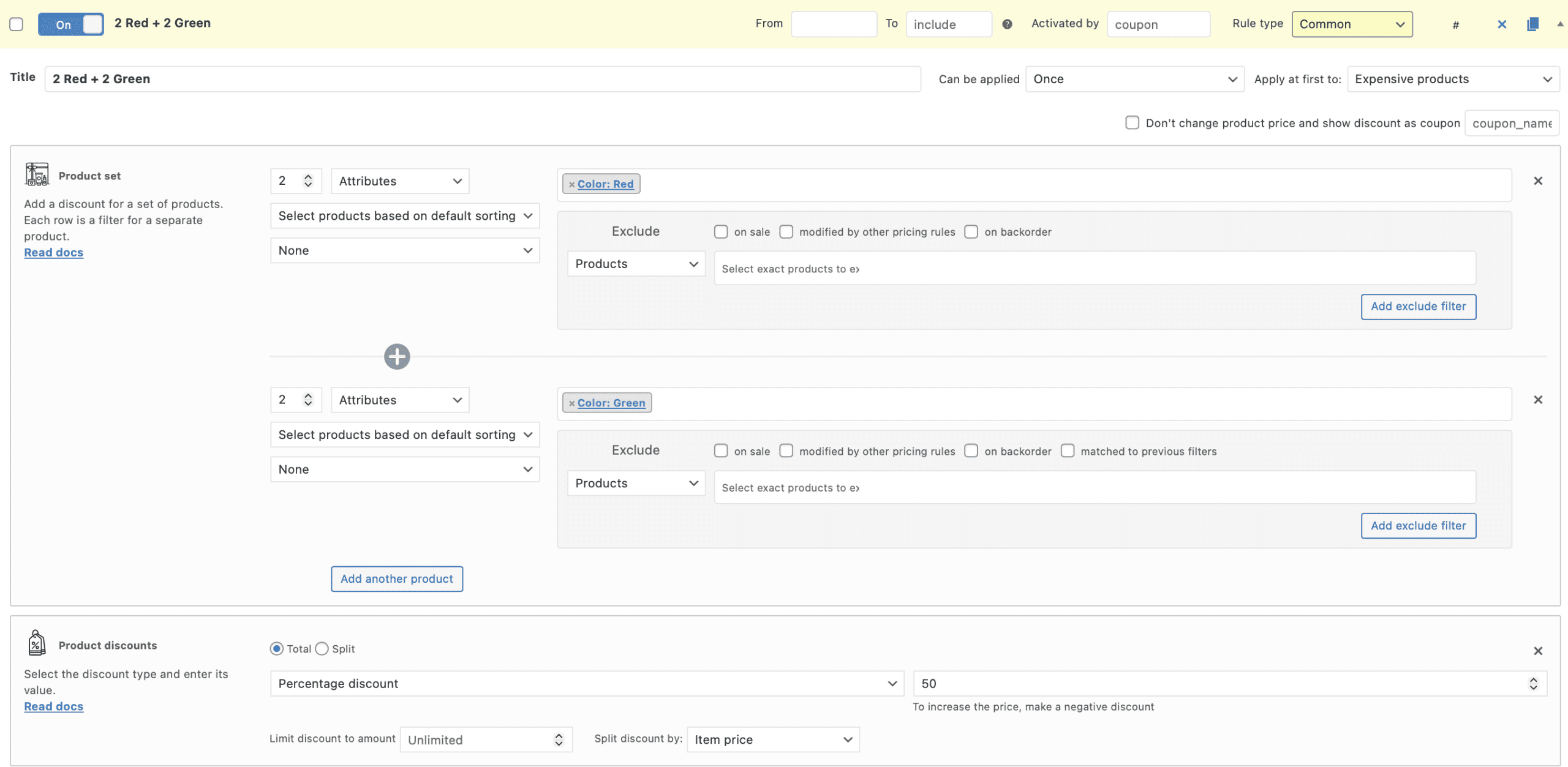Click the duplicate rule copy icon

(1532, 24)
